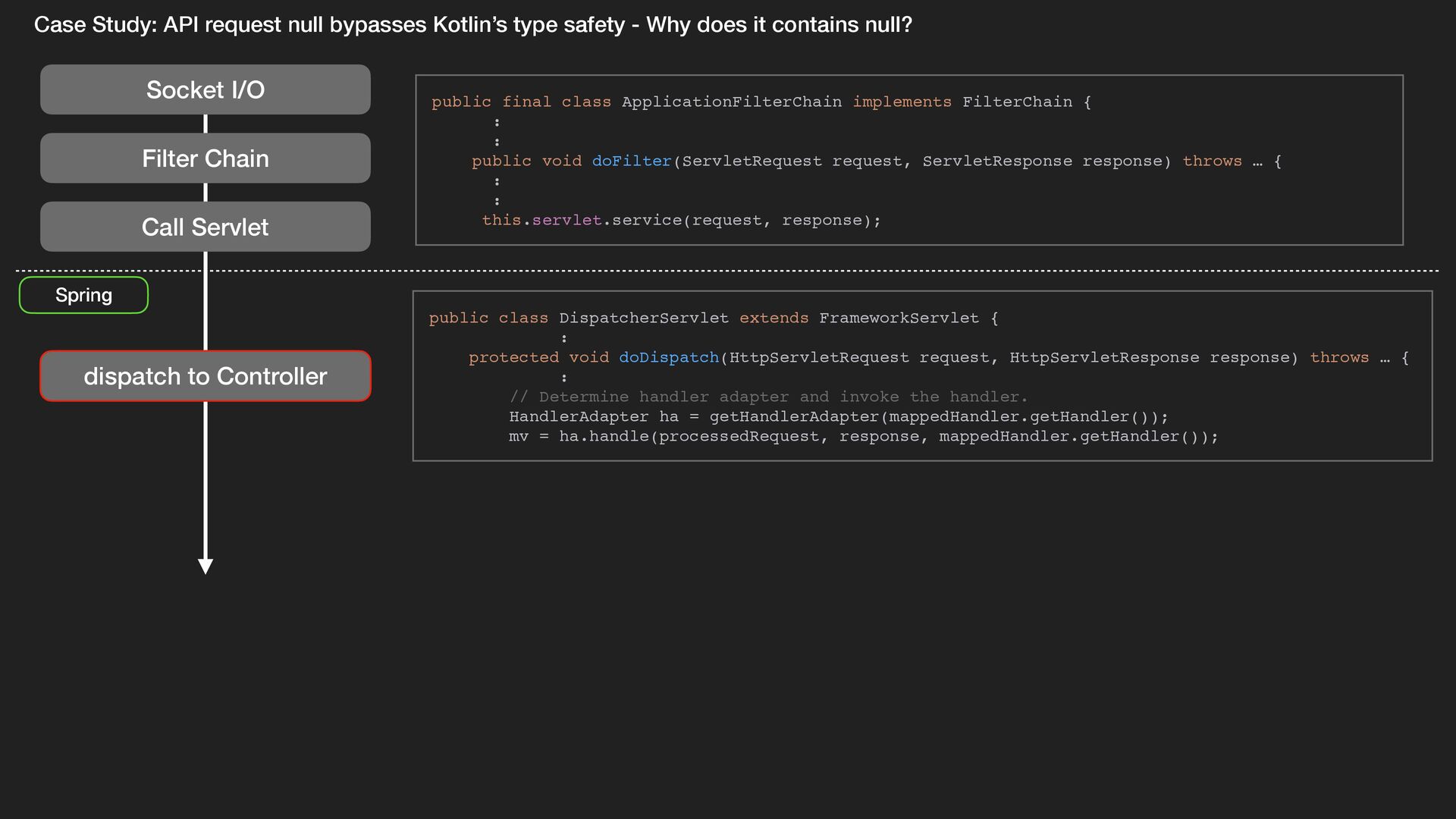Click FilterChain in the implements clause
Viewport: 1456px width, 819px height.
pos(1017,102)
